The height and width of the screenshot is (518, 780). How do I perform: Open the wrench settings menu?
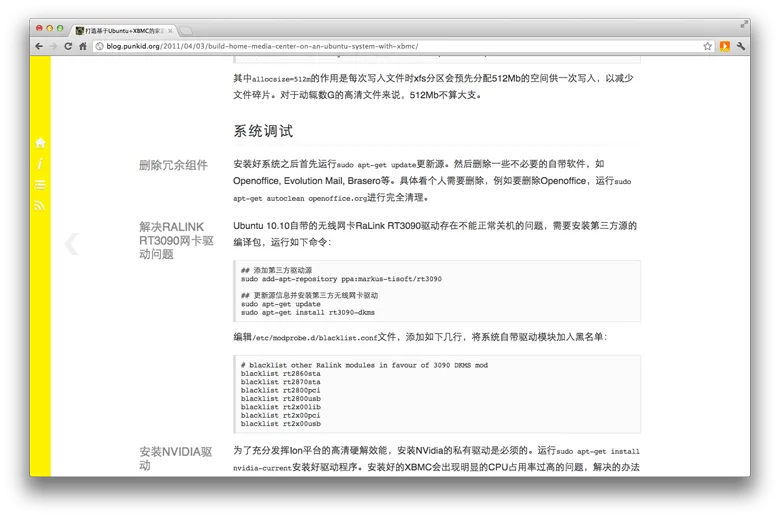tap(741, 46)
